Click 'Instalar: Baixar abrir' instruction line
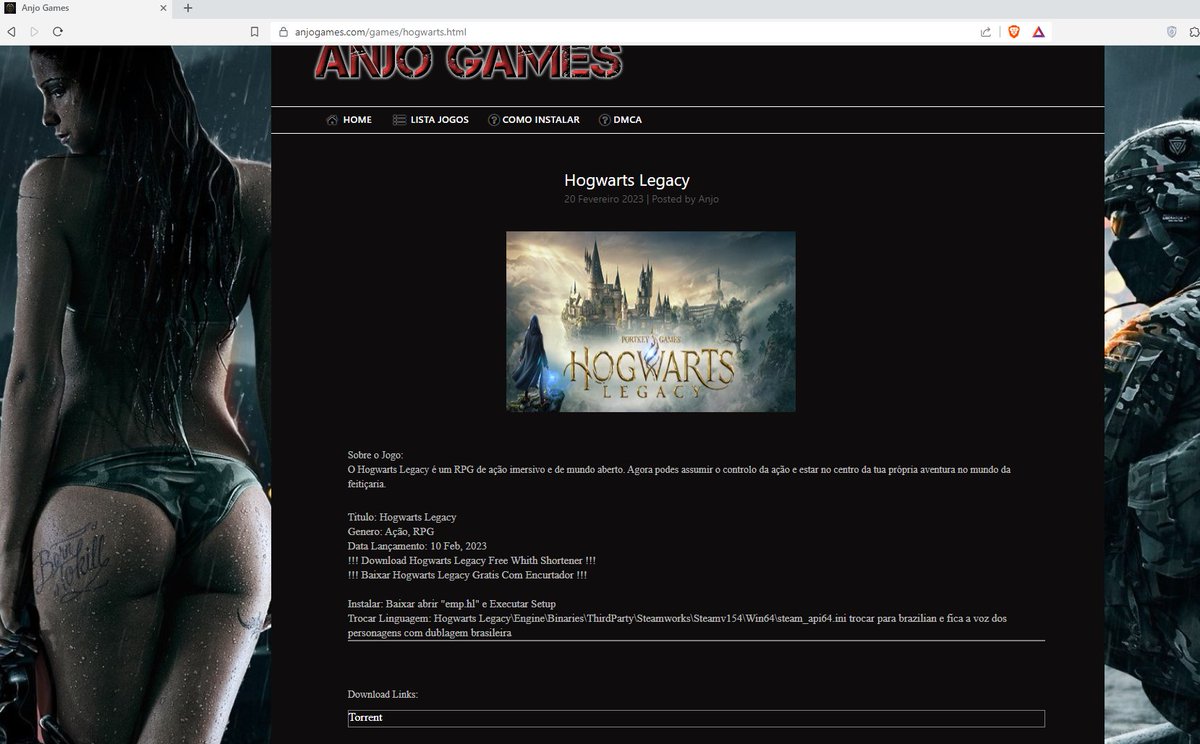This screenshot has width=1200, height=744. tap(452, 604)
